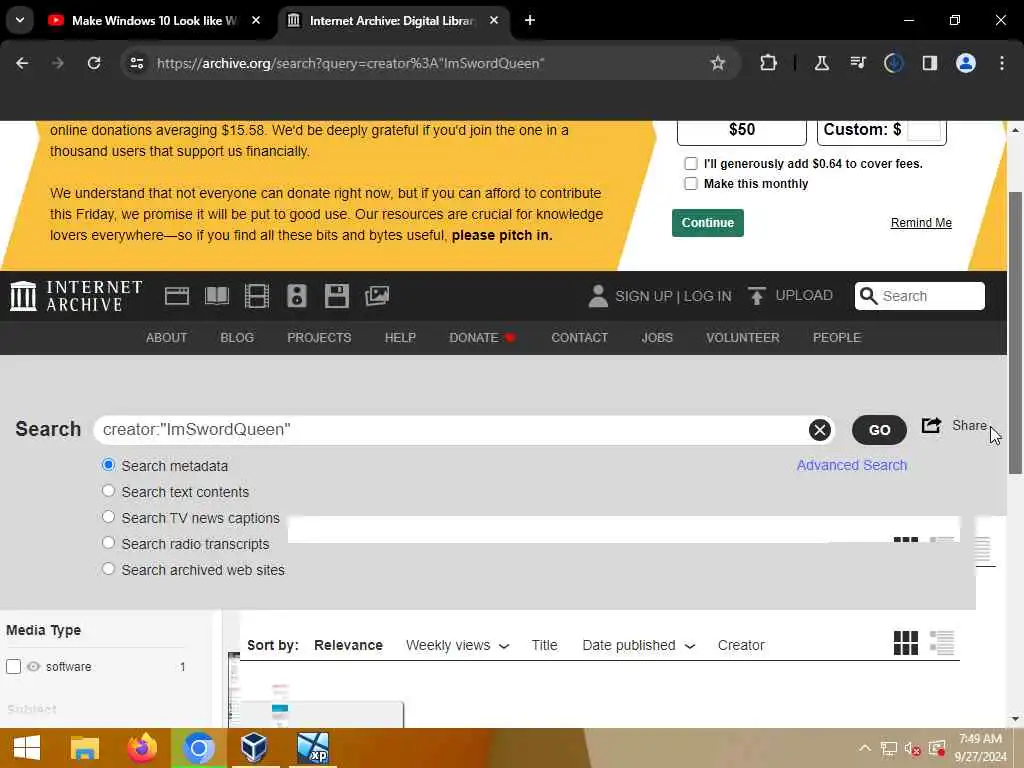The height and width of the screenshot is (768, 1024).
Task: Open the DONATE menu item
Action: pos(482,338)
